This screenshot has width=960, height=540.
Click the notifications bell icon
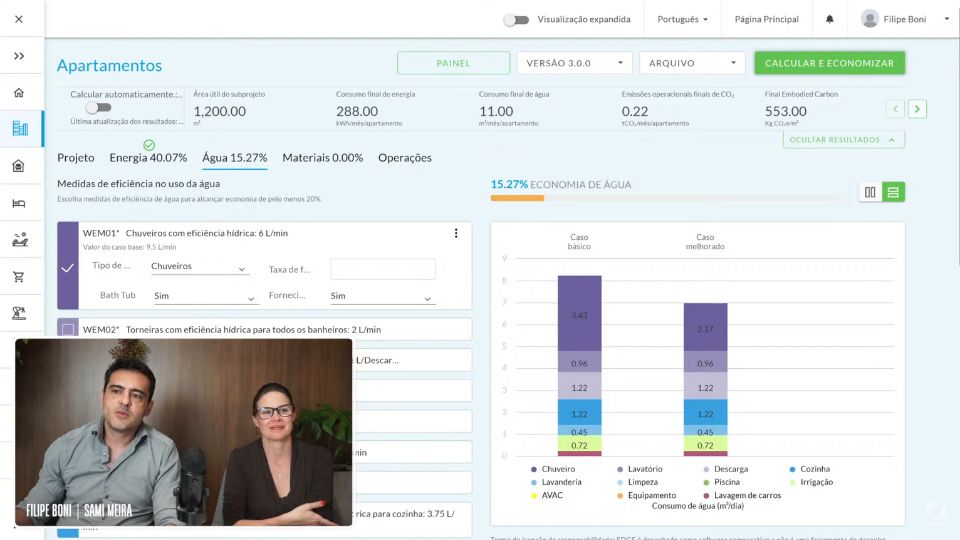(829, 19)
